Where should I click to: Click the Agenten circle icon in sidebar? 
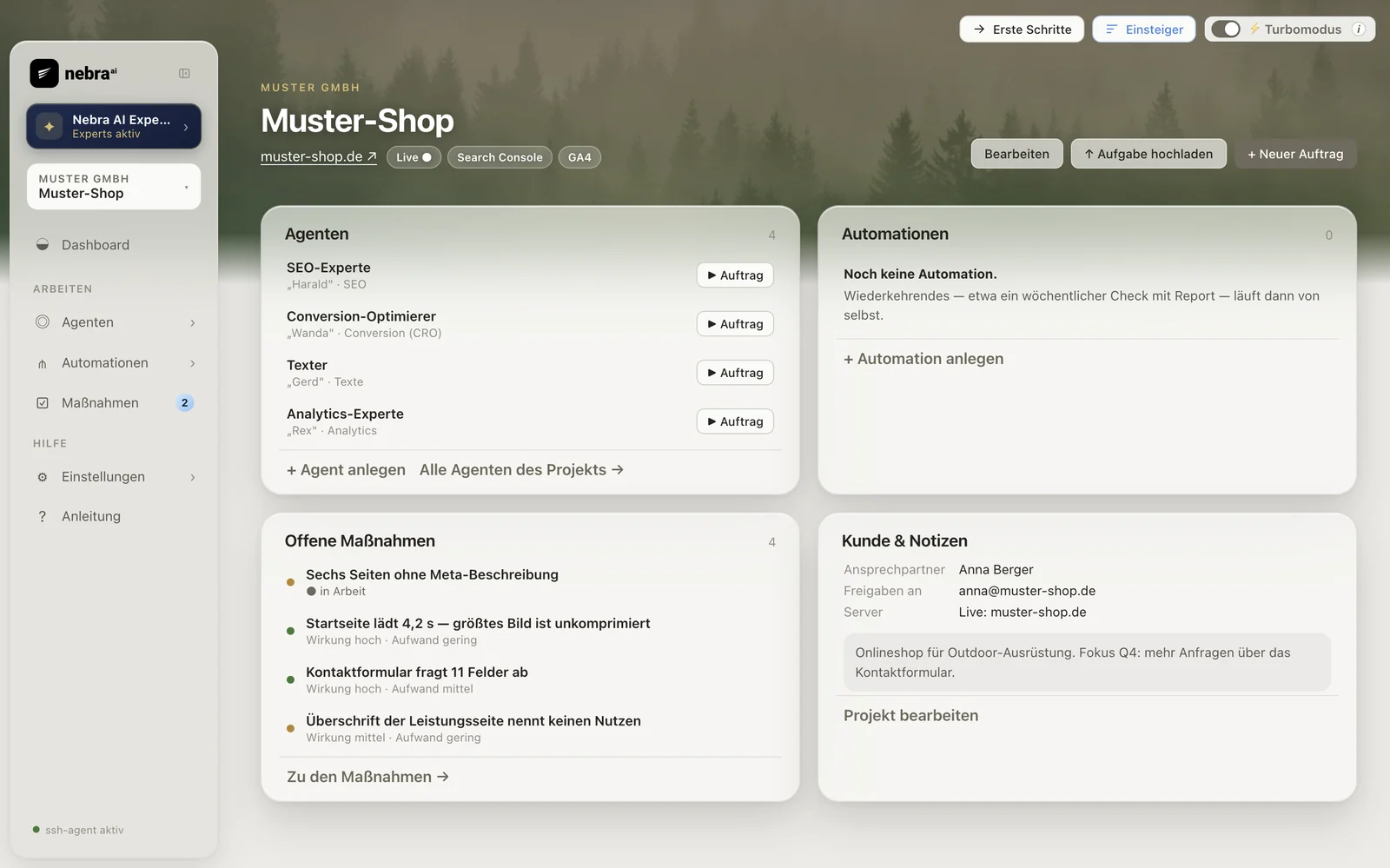click(43, 322)
